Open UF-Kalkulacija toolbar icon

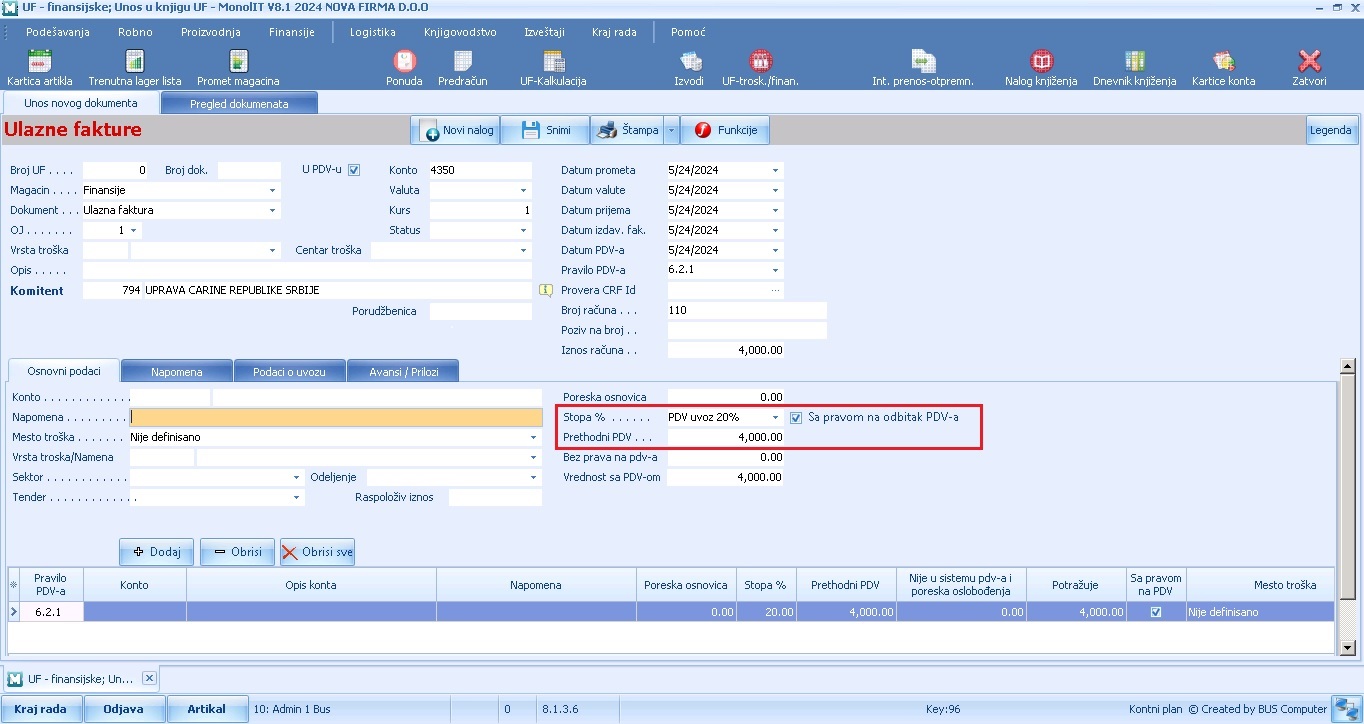553,68
